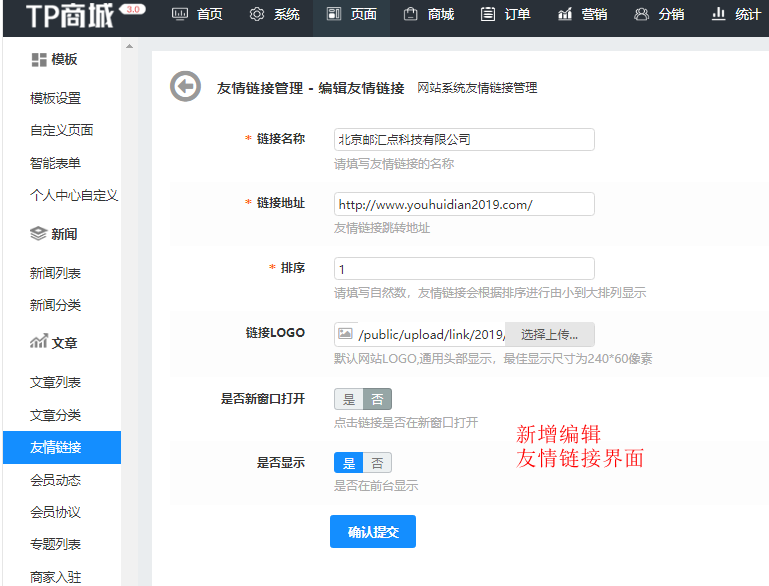Set 是否新窗口打开 to 是
Image resolution: width=769 pixels, height=586 pixels.
coord(349,399)
